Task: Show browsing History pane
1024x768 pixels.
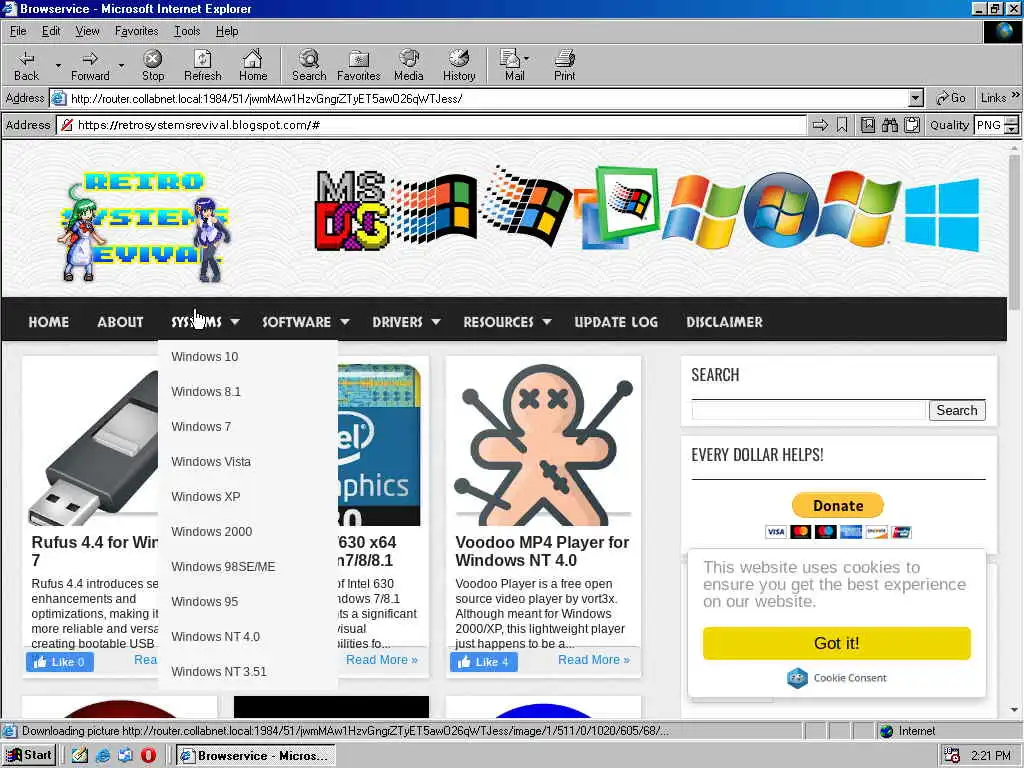Action: point(459,66)
